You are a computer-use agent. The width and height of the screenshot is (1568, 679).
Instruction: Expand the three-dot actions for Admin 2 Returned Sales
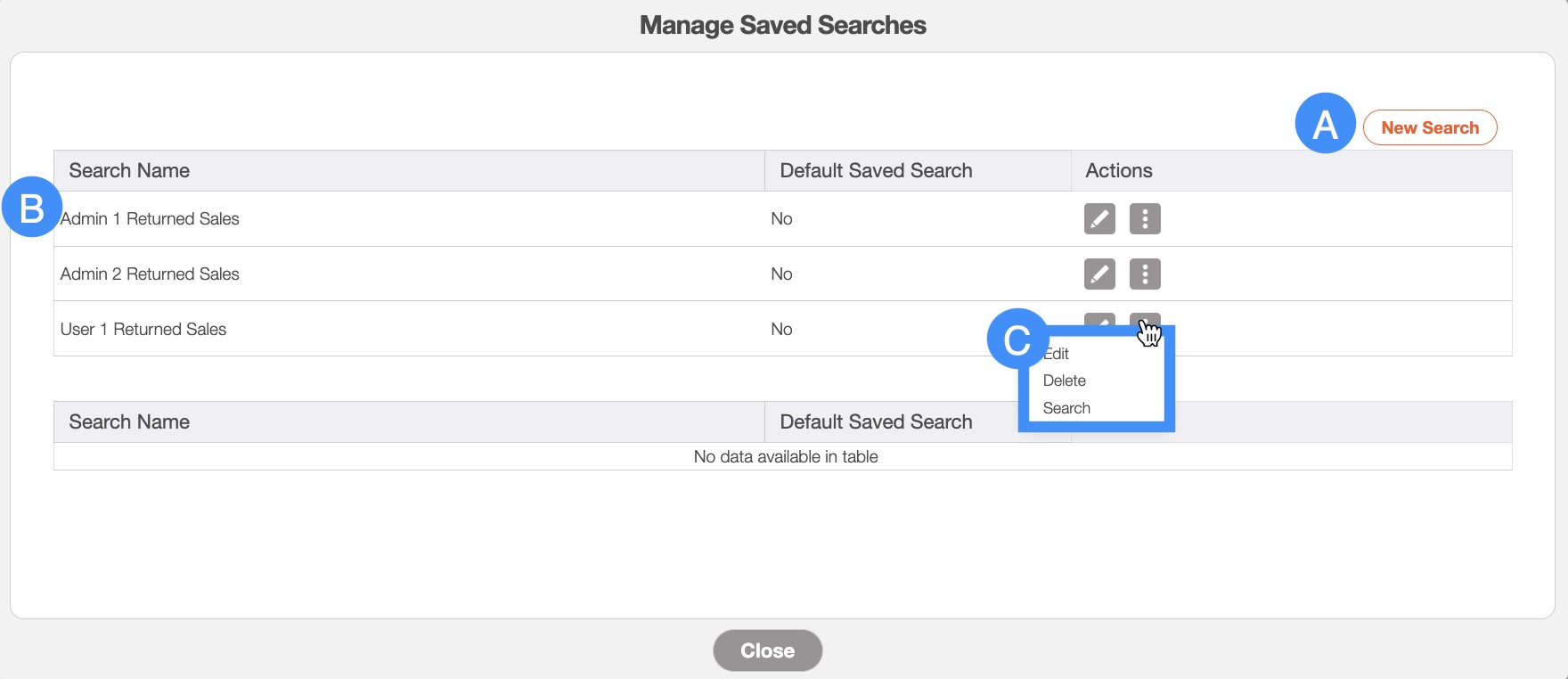[x=1145, y=274]
